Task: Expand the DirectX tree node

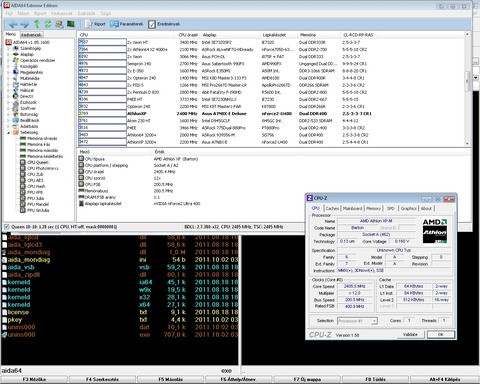Action: [x=8, y=96]
